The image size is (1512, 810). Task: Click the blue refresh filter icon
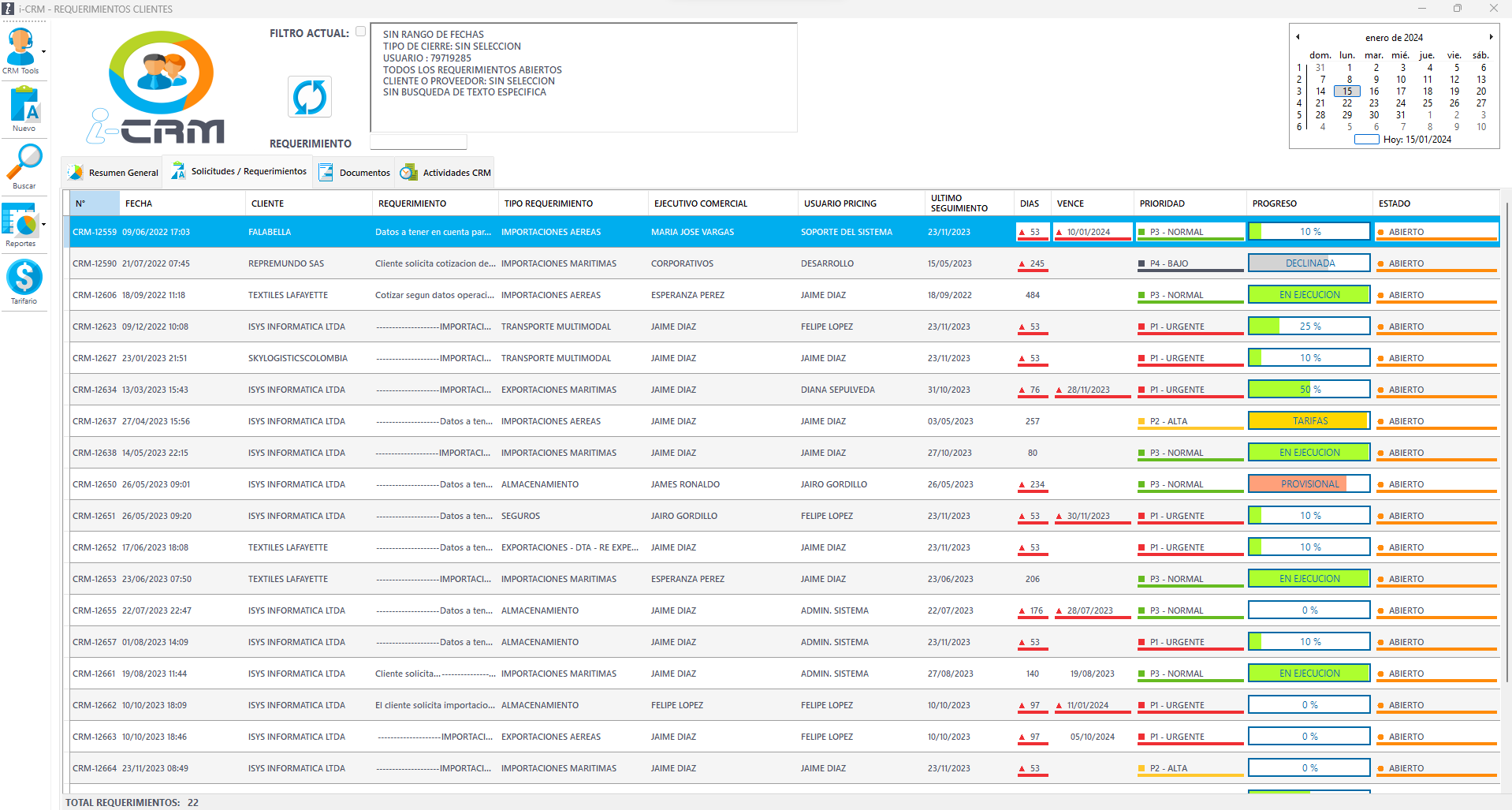(309, 97)
